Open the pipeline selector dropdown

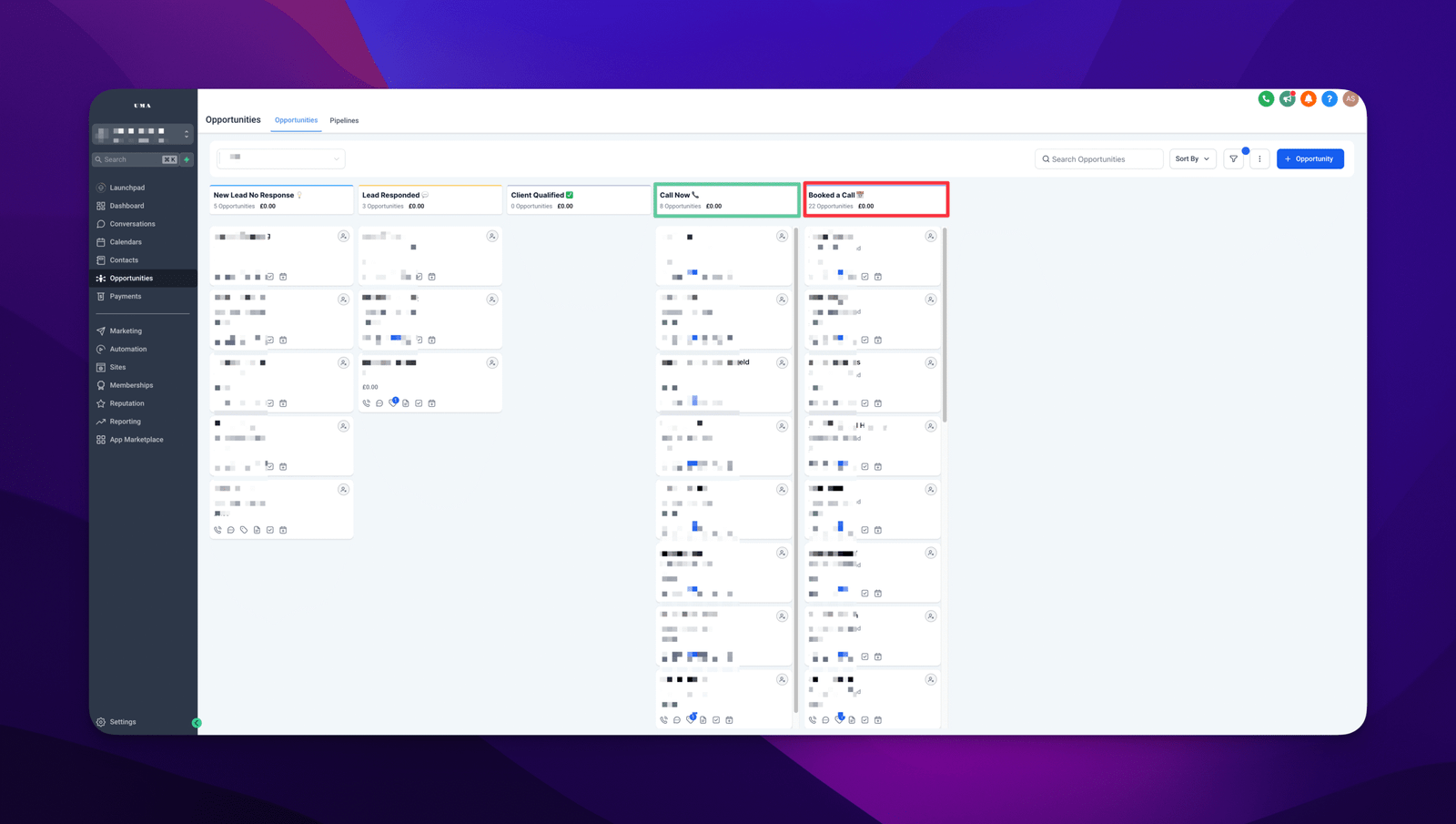coord(281,158)
